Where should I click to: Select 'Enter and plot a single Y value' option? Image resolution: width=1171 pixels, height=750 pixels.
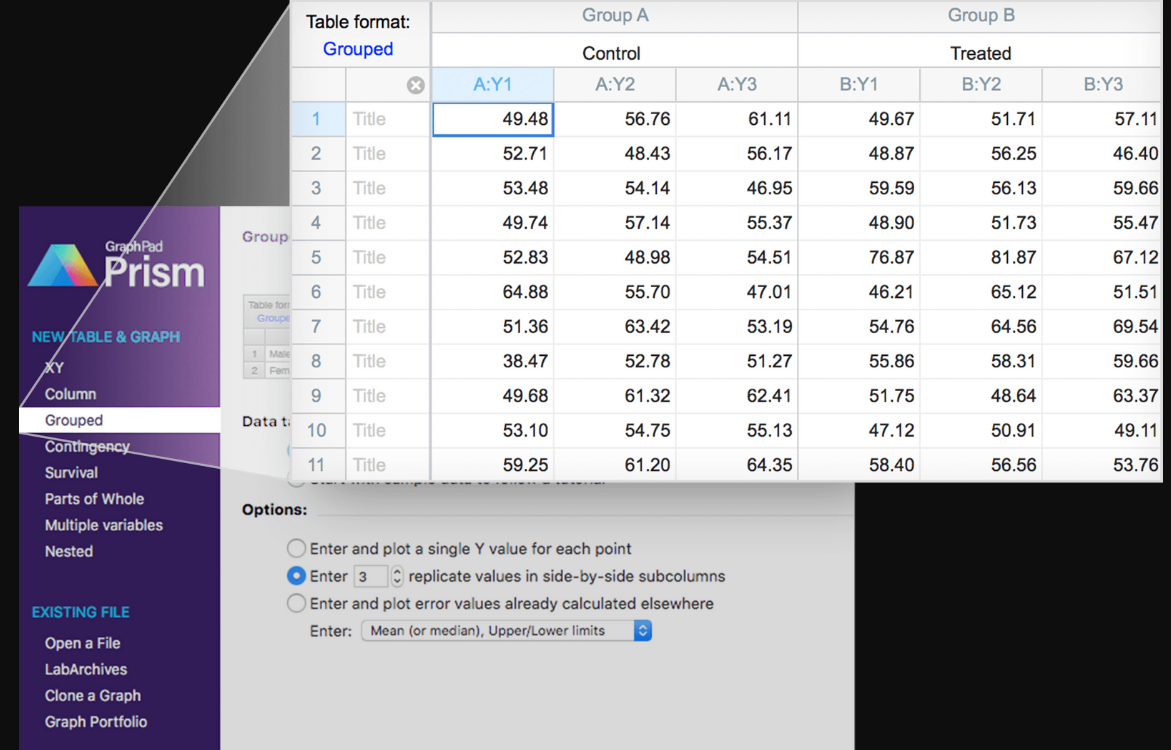(297, 548)
